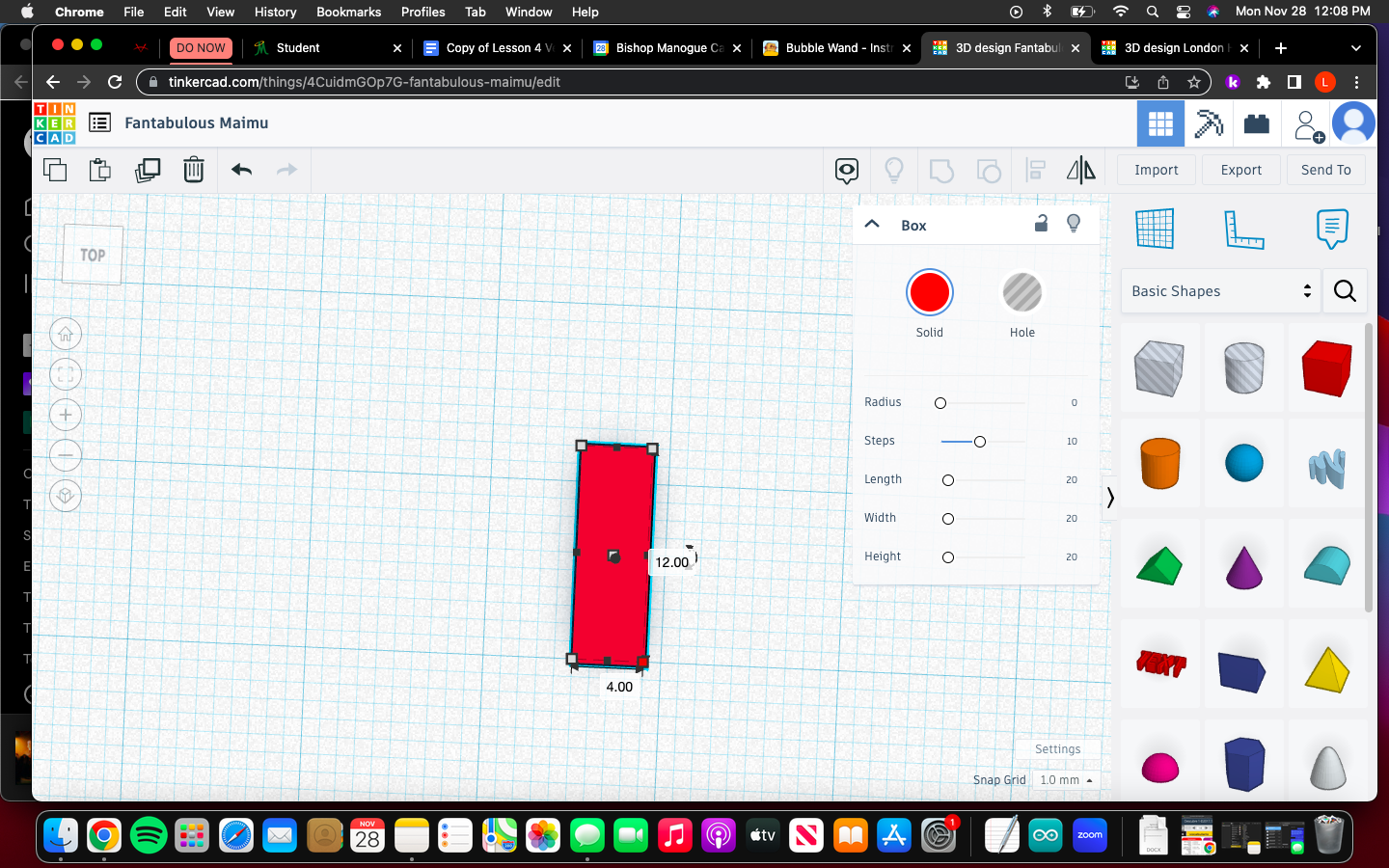Open the Snap Grid size dropdown
The image size is (1389, 868).
tap(1067, 780)
